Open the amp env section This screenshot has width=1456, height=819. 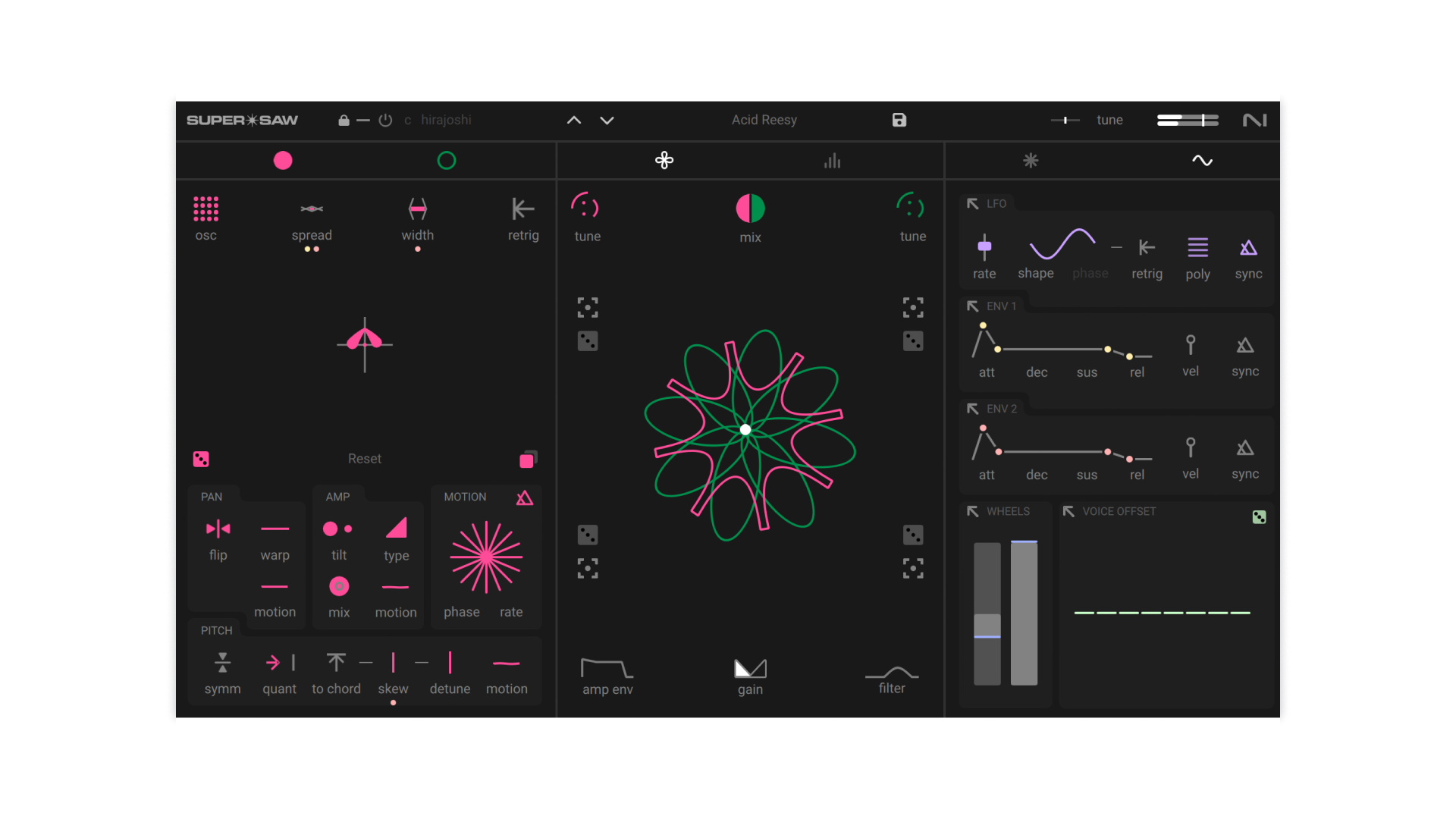[607, 668]
